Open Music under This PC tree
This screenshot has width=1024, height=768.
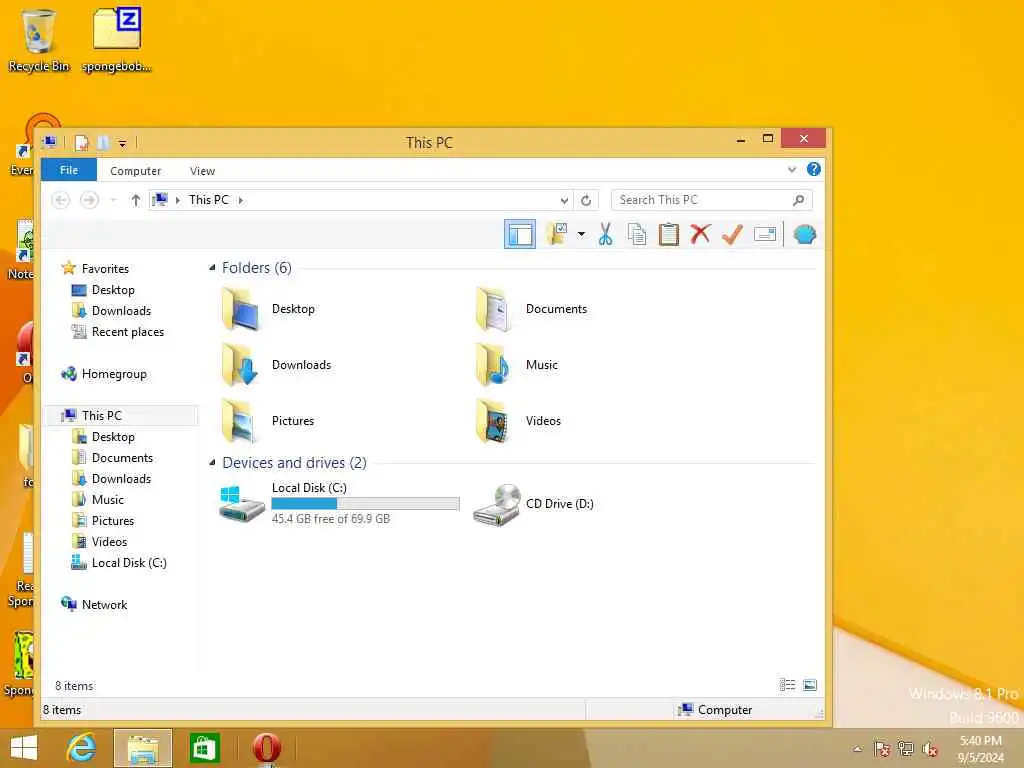click(98, 500)
